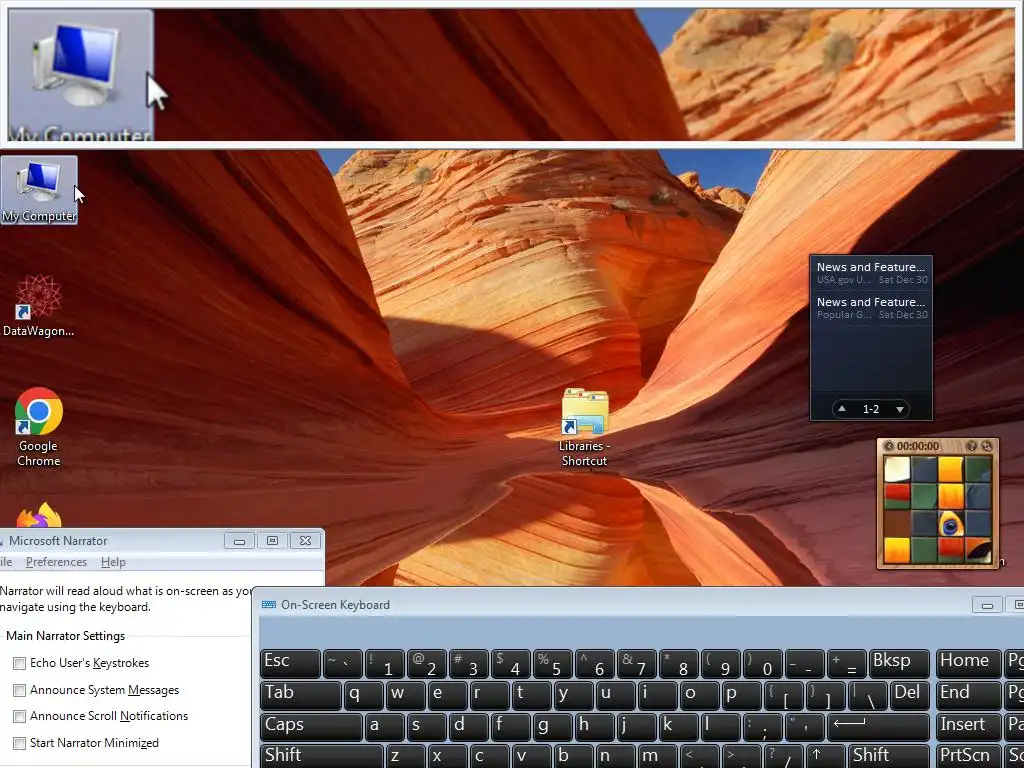The width and height of the screenshot is (1024, 768).
Task: Show next headlines with feed down arrow
Action: 900,409
